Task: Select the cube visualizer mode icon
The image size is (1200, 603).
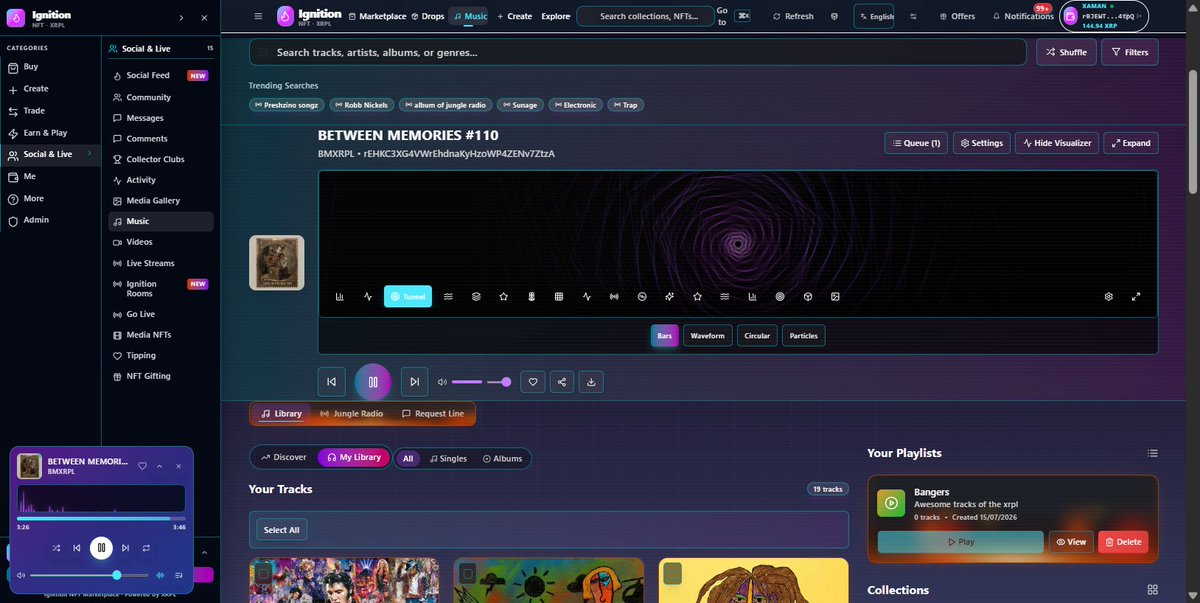Action: tap(808, 297)
